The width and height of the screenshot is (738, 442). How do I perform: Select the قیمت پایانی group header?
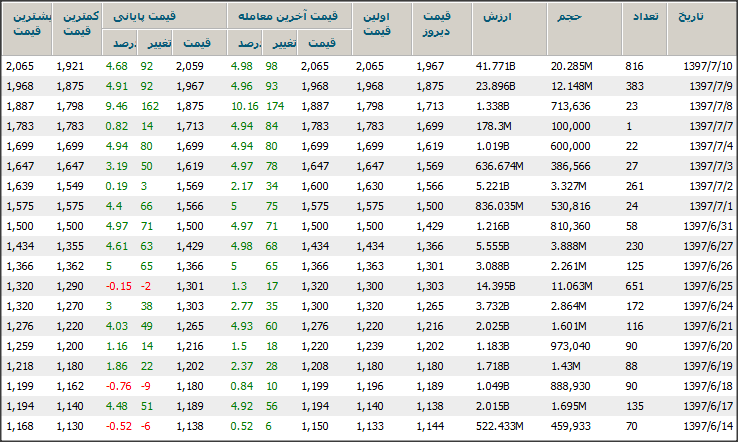pos(162,16)
